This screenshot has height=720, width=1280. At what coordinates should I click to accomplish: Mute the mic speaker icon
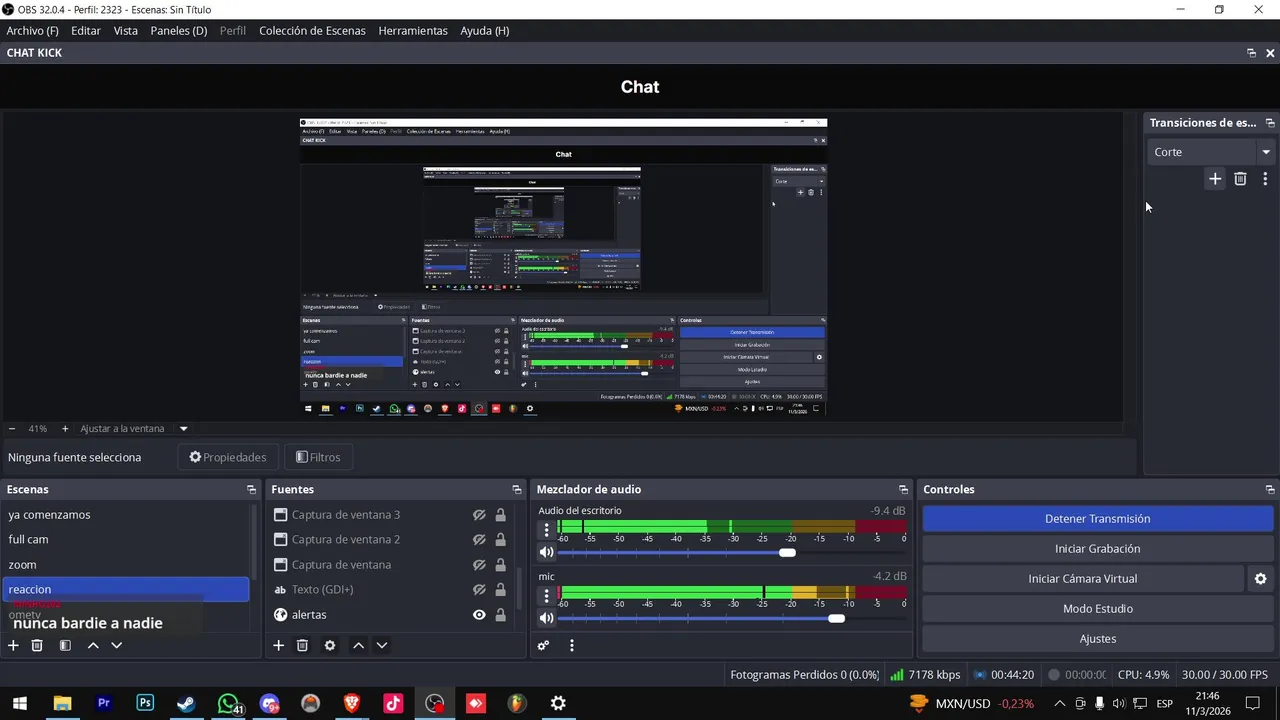(x=546, y=618)
